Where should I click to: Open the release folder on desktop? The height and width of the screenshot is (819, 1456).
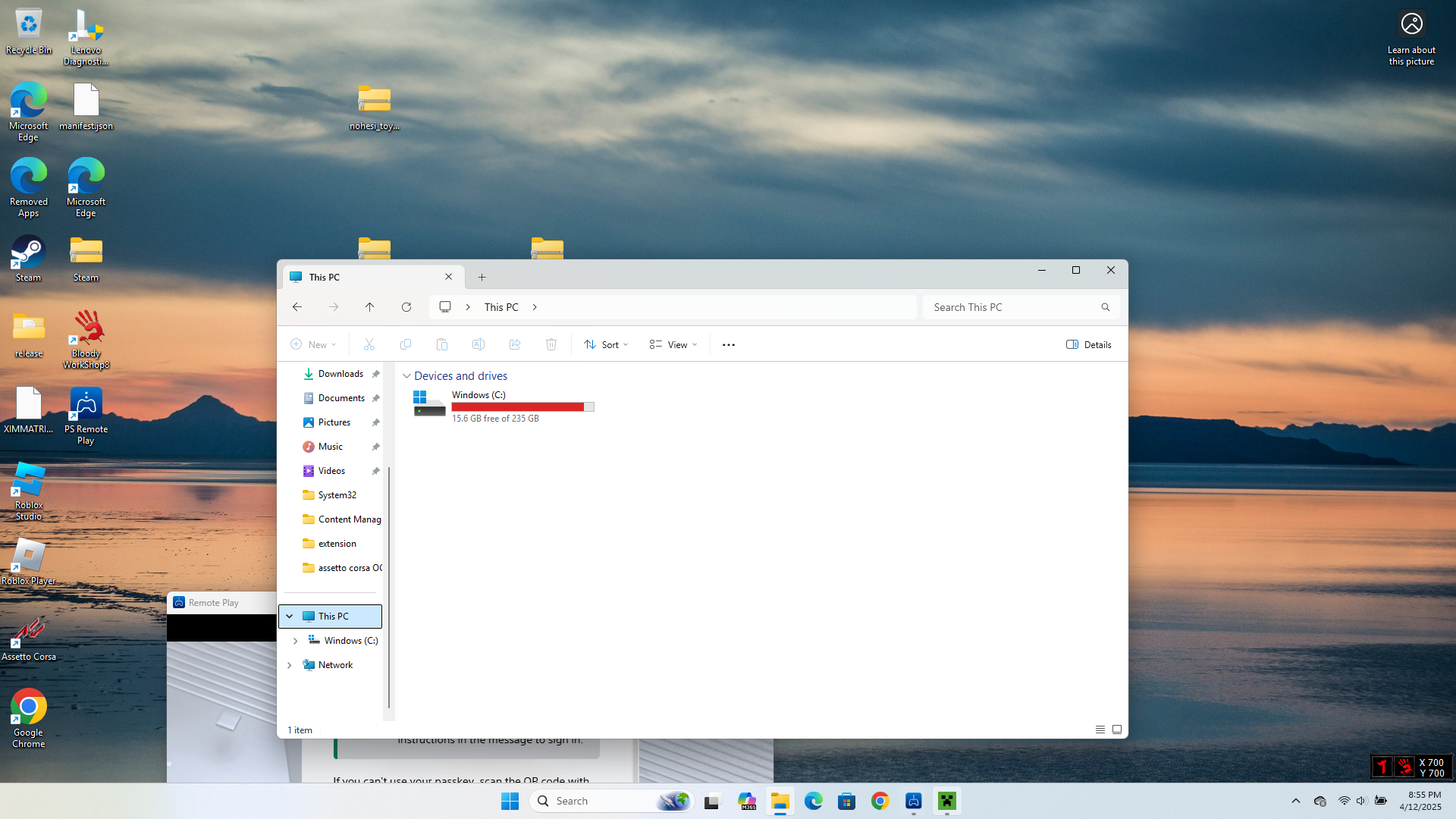[29, 335]
